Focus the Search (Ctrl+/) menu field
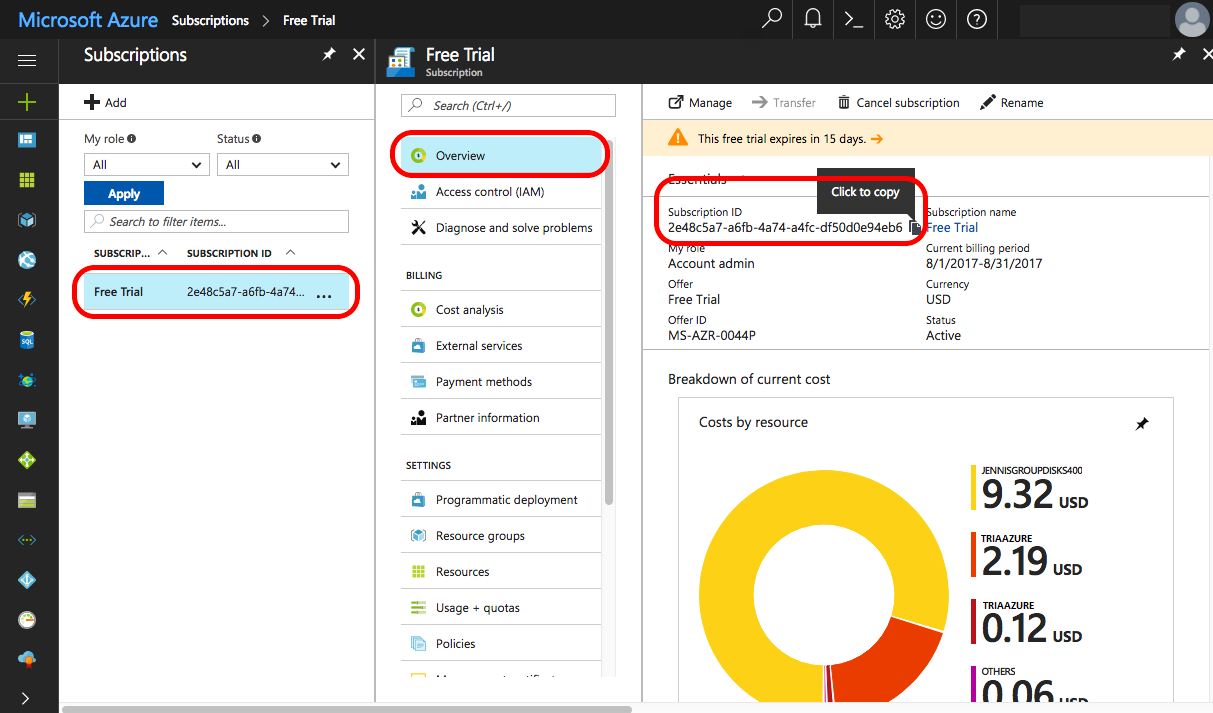The image size is (1213, 713). (x=508, y=105)
